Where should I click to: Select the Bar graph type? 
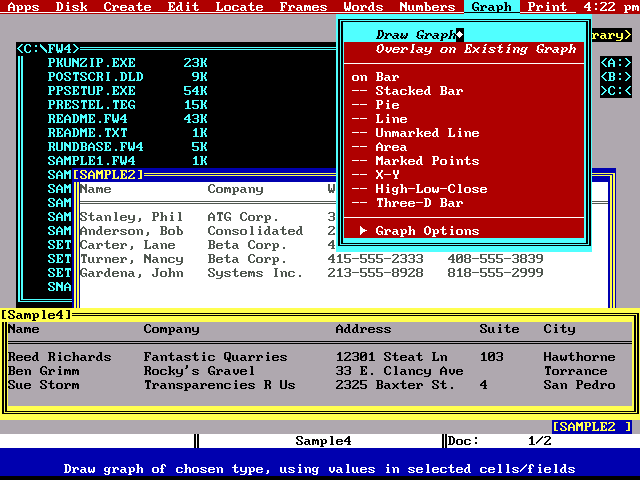click(387, 77)
